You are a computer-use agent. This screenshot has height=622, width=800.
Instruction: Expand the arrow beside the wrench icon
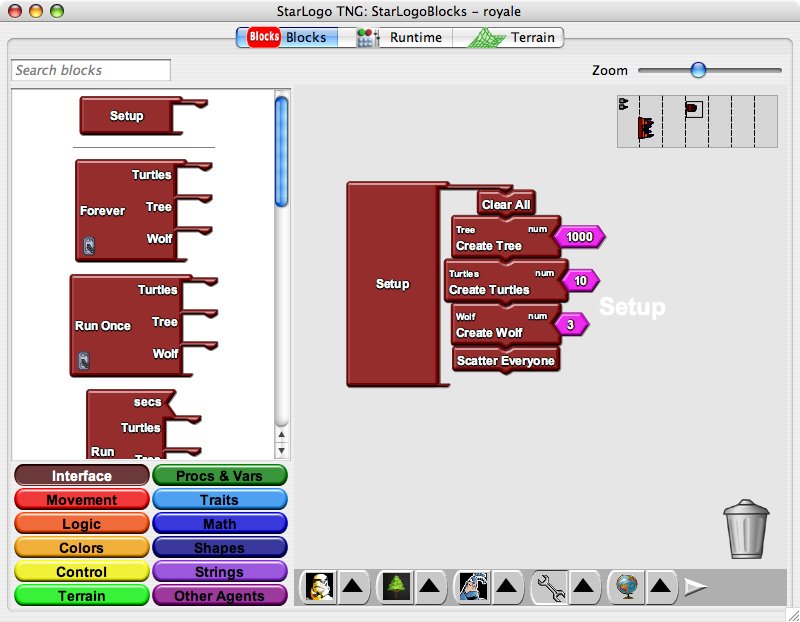pyautogui.click(x=583, y=587)
